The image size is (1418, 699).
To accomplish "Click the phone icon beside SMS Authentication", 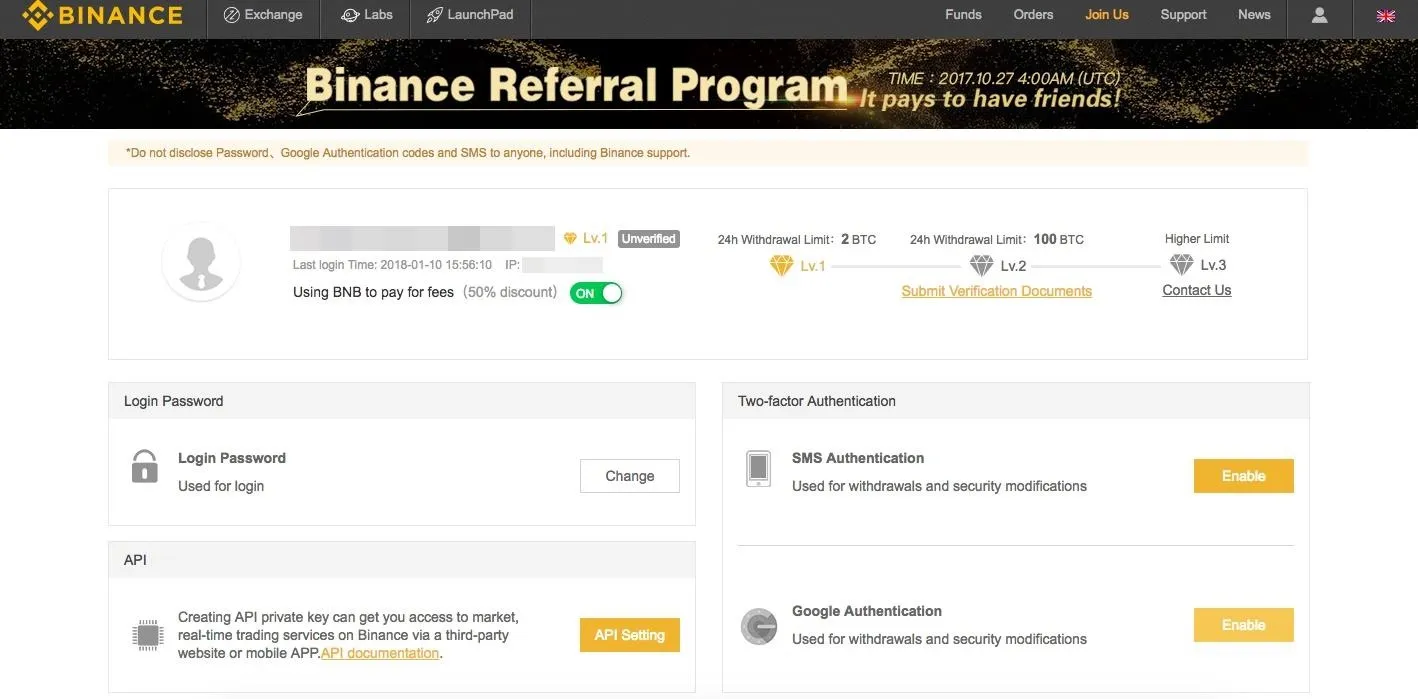I will [758, 469].
